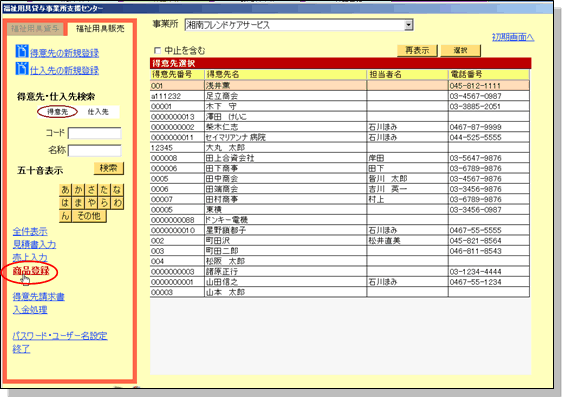562x397 pixels.
Task: Select customer row 町田沢
Action: 339,241
